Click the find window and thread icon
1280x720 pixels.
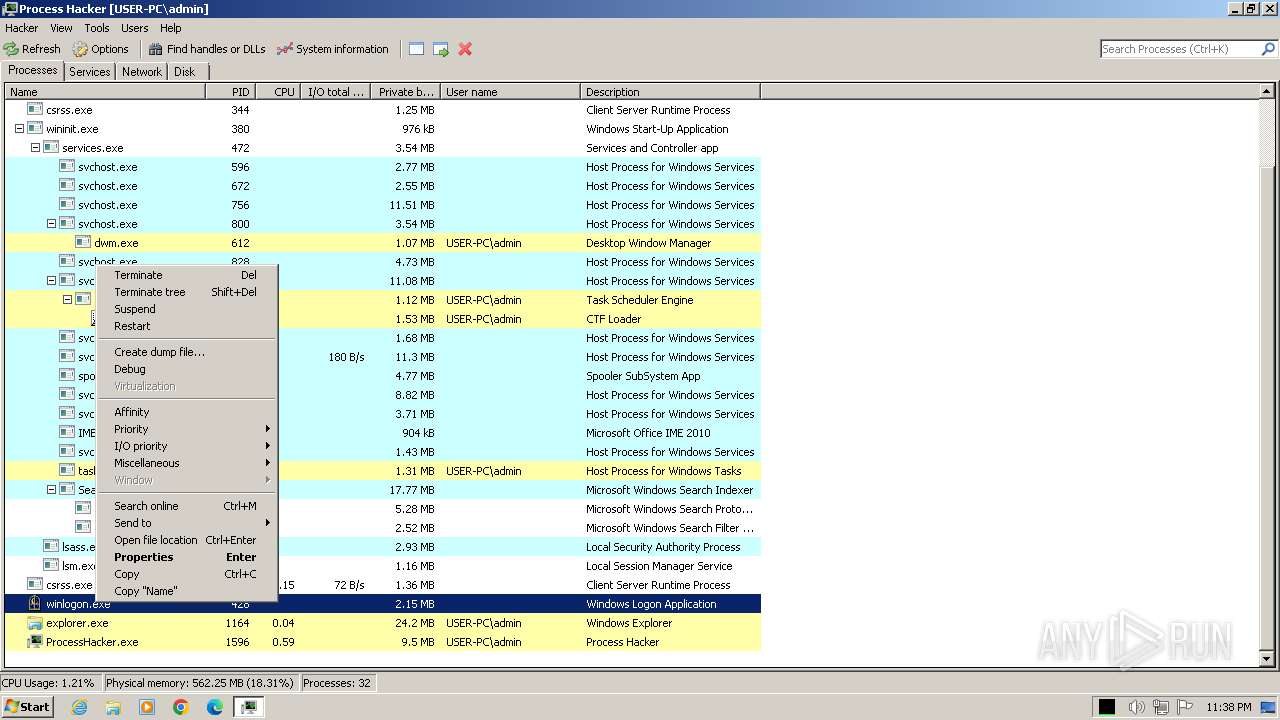[x=440, y=49]
